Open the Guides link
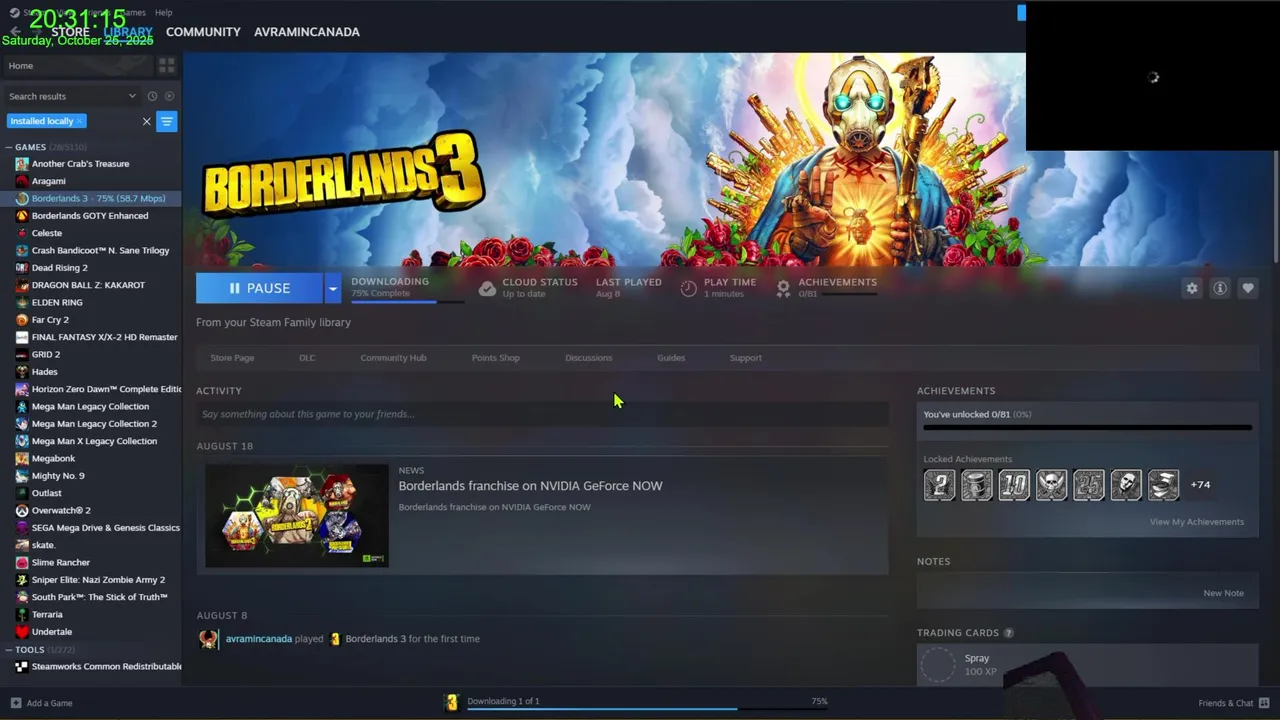 pos(671,358)
